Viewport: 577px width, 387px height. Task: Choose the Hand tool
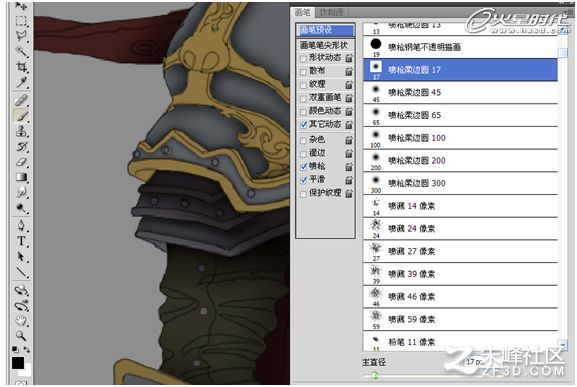21,321
